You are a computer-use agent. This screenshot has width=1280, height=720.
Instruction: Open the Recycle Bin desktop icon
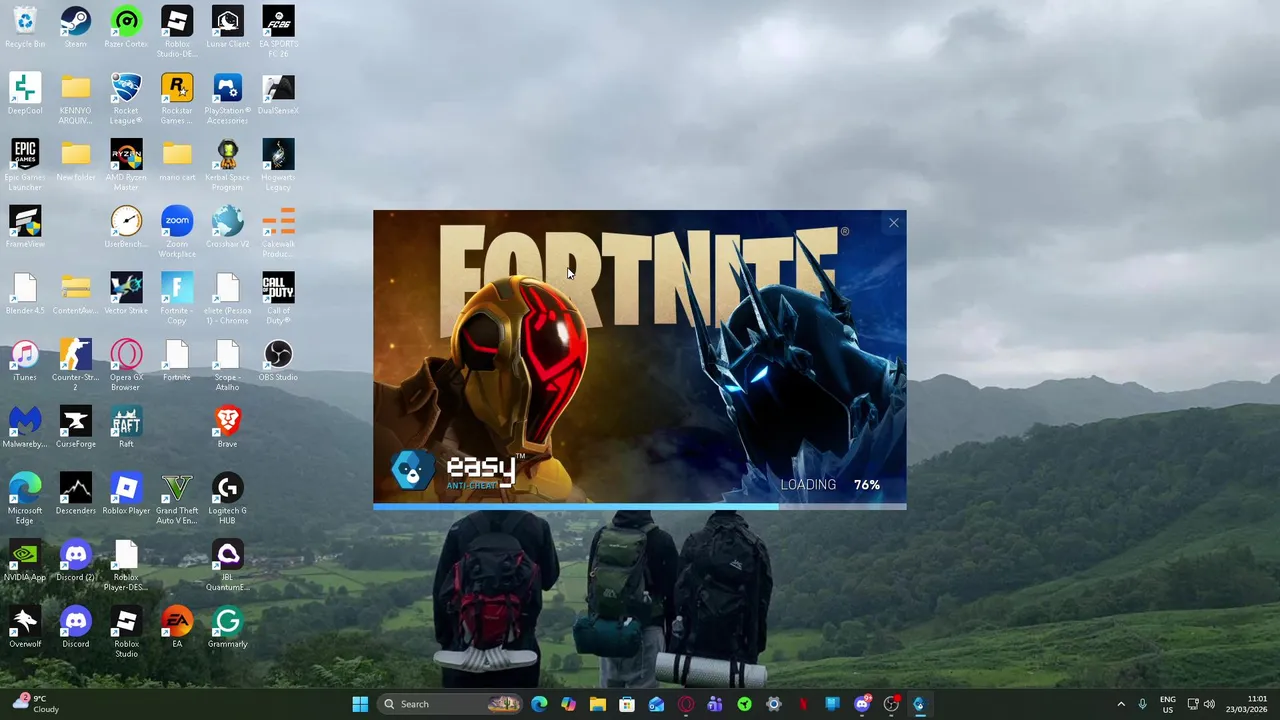coord(25,28)
